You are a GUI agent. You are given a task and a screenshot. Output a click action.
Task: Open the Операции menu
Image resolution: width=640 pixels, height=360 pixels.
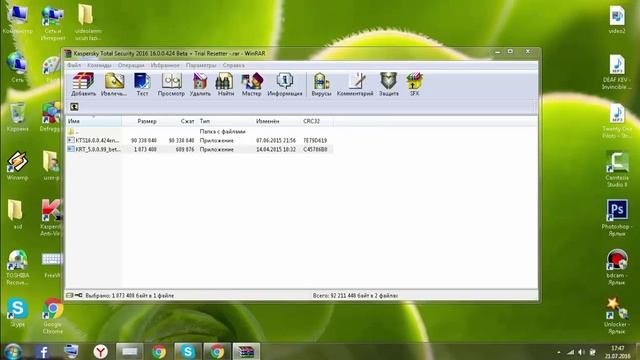[131, 65]
